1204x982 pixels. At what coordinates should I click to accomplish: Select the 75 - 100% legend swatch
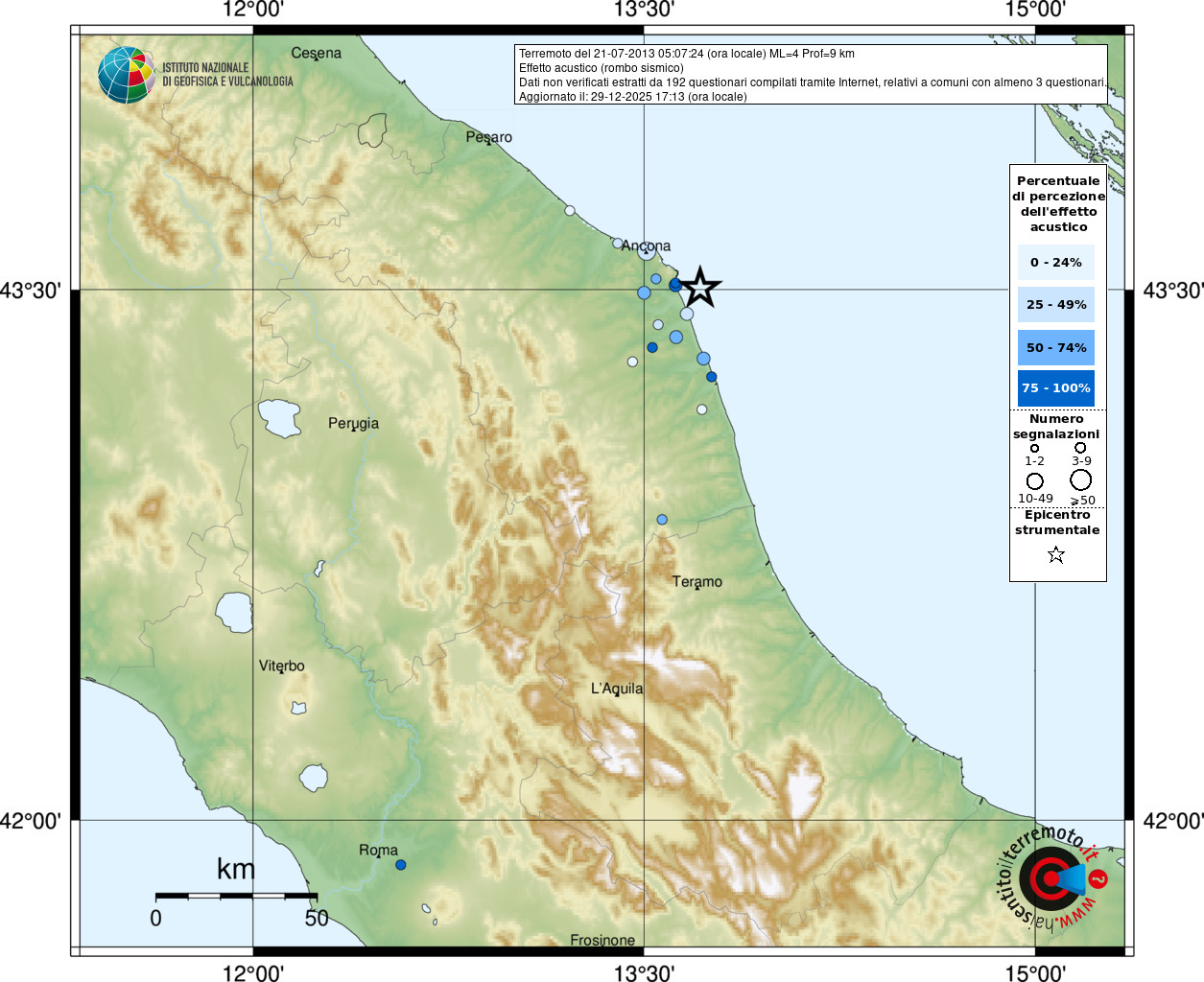(1056, 388)
